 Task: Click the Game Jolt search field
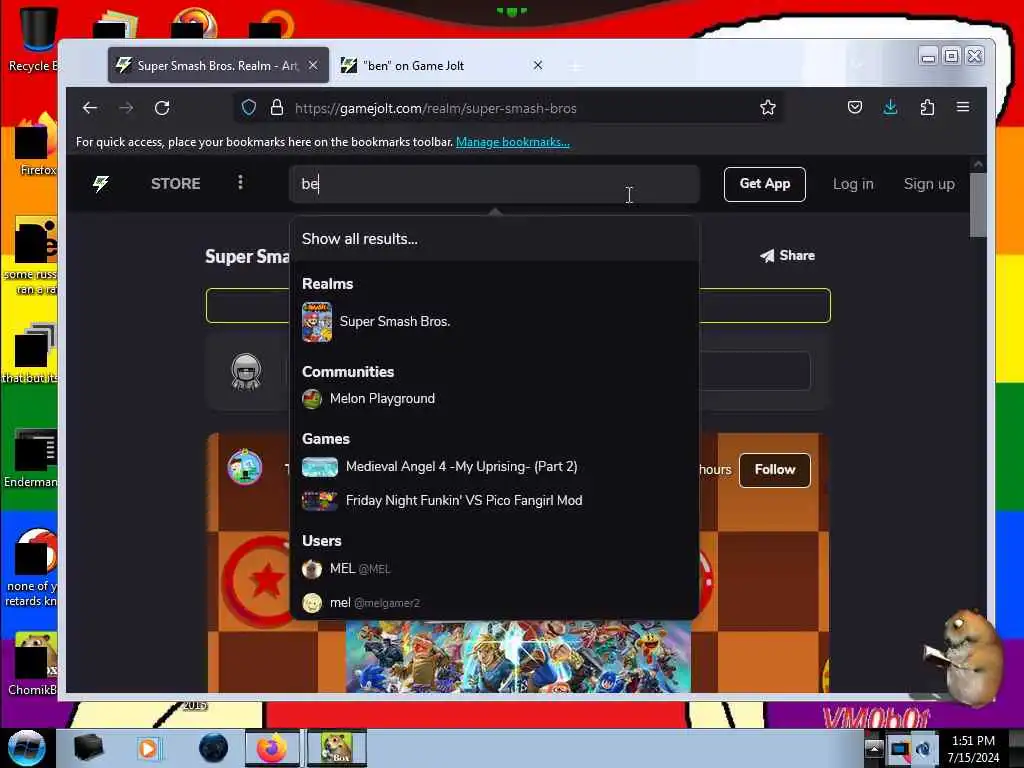coord(494,184)
